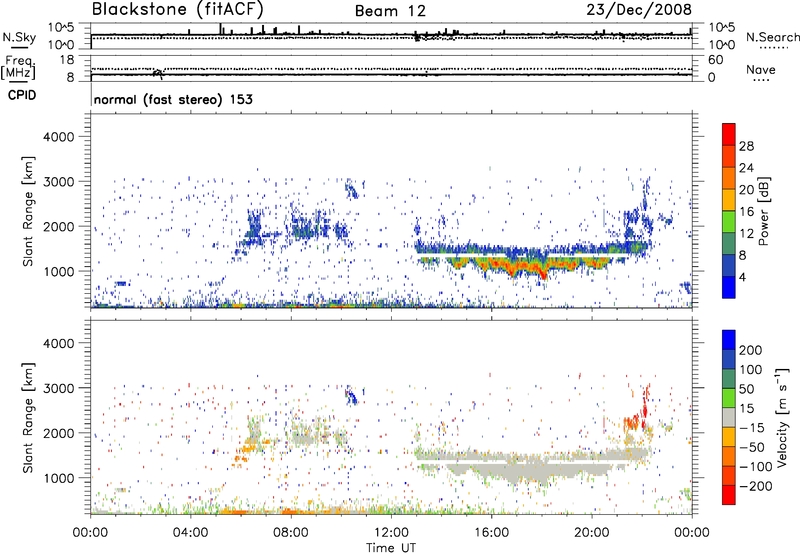
Task: Click the 'N.Sky' legend label
Action: [19, 37]
